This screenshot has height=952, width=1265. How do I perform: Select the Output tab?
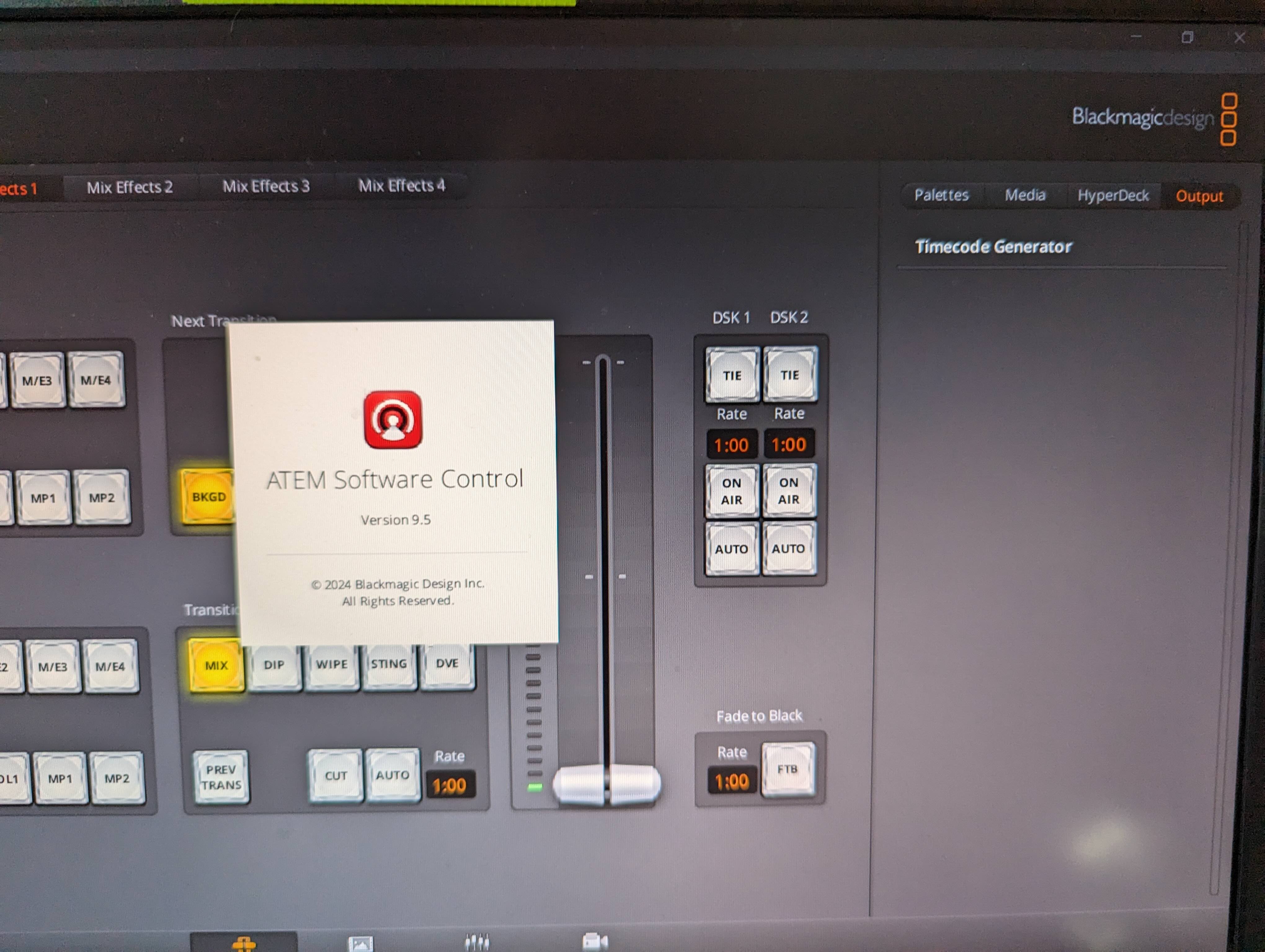1199,196
